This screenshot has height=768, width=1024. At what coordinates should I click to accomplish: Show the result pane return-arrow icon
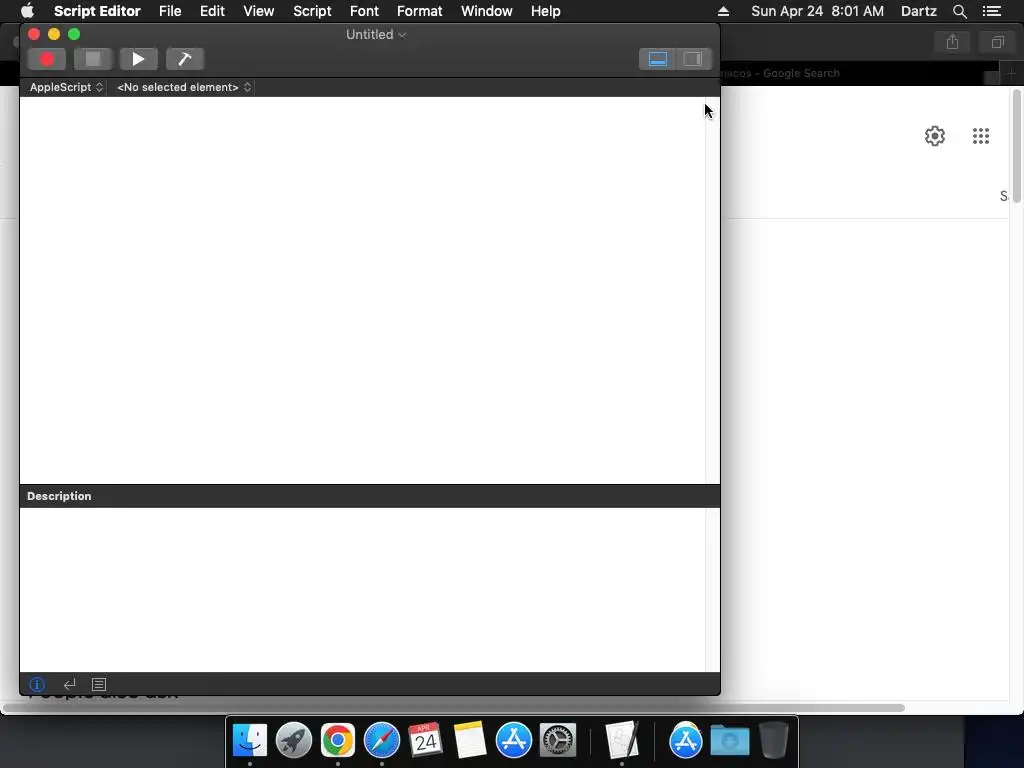point(69,684)
